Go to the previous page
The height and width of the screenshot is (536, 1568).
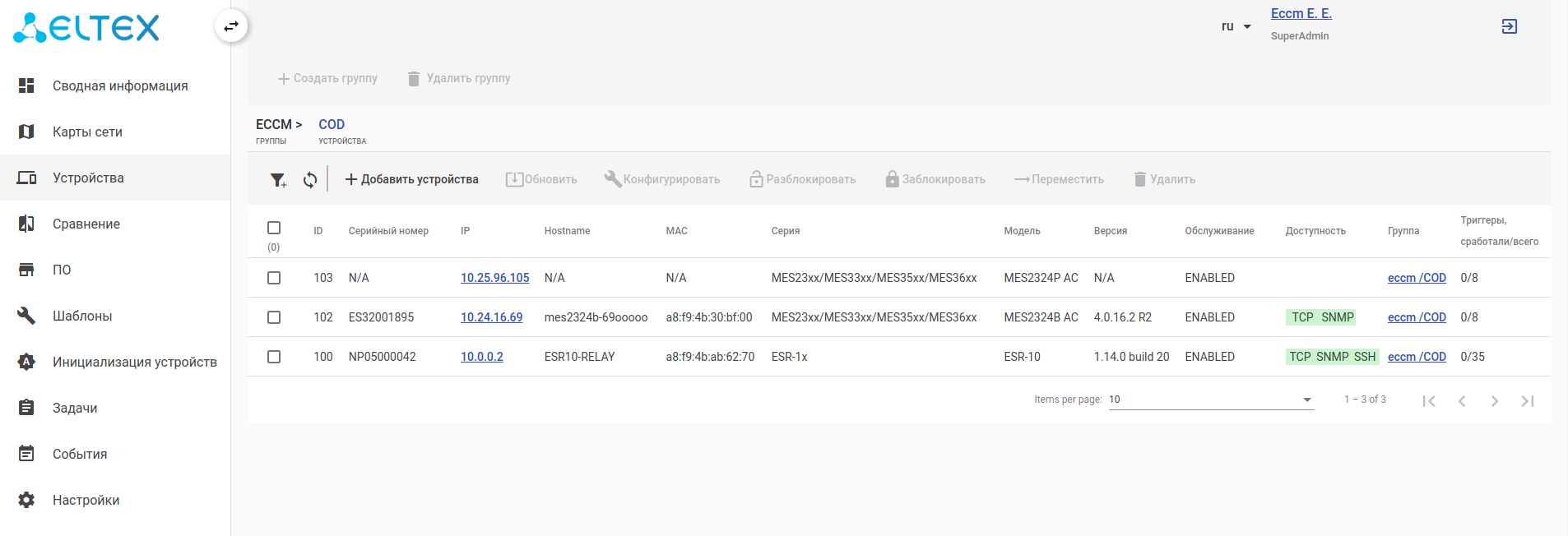click(1462, 401)
